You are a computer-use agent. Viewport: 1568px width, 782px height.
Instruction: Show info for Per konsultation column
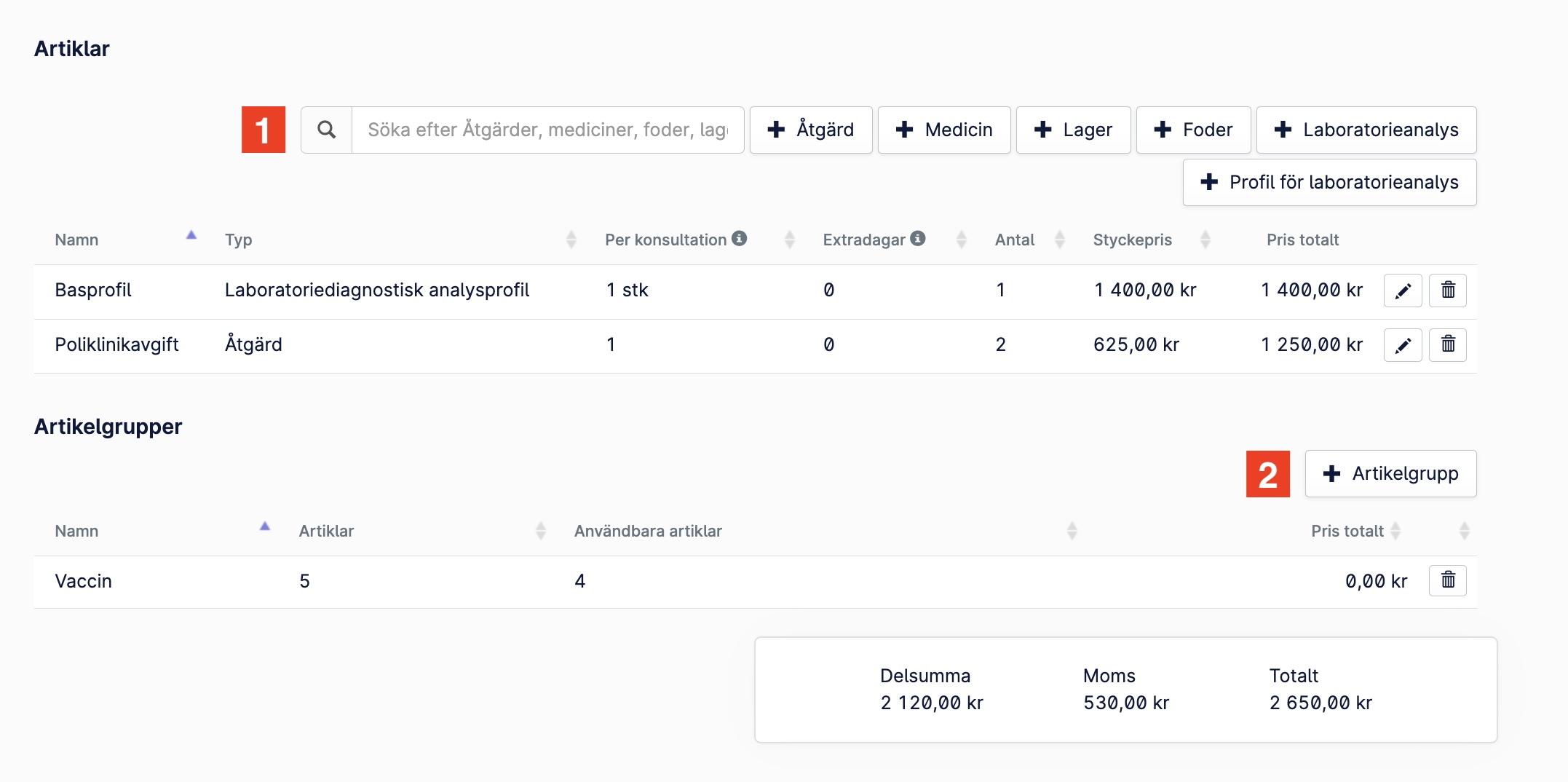(739, 238)
